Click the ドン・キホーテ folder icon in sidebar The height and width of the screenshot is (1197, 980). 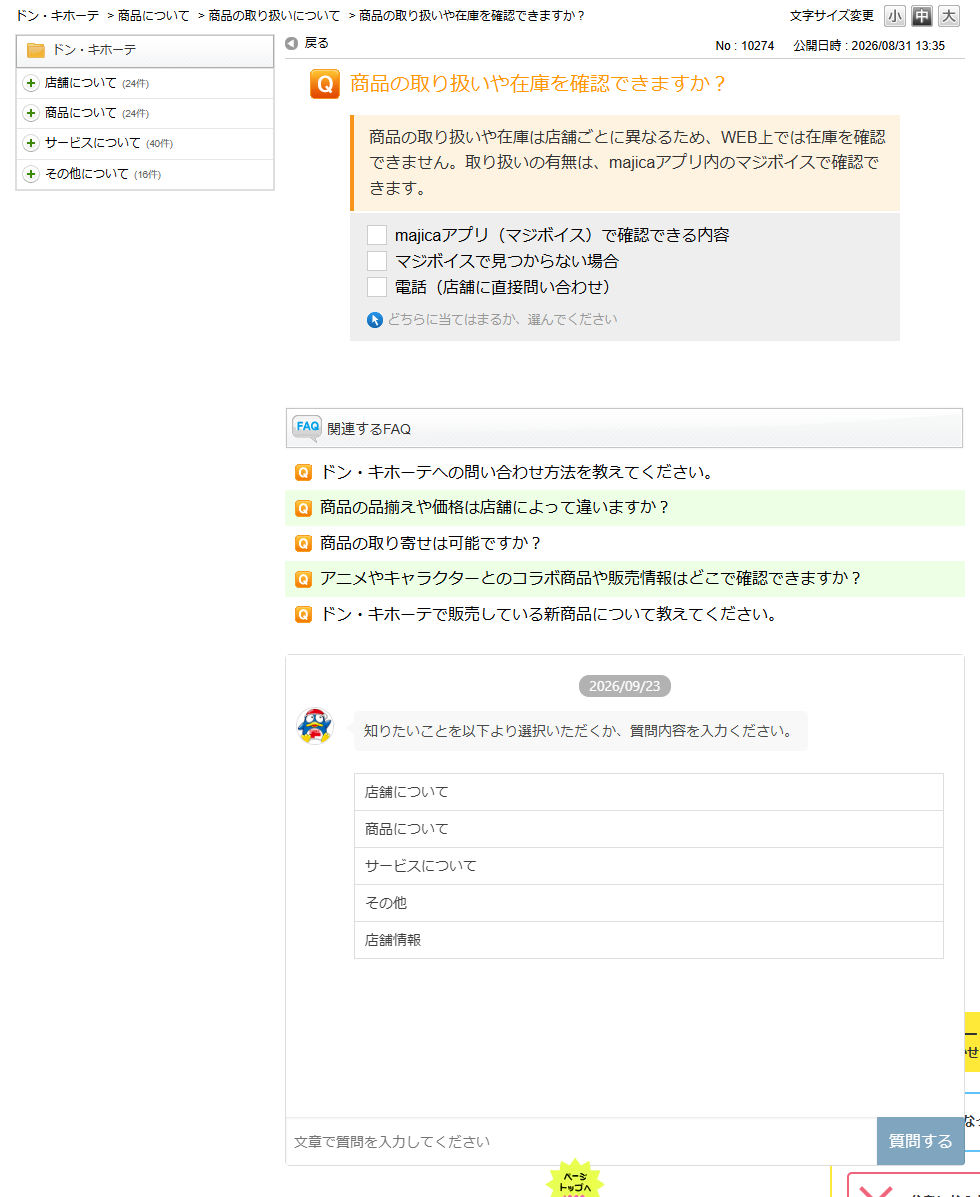click(36, 50)
